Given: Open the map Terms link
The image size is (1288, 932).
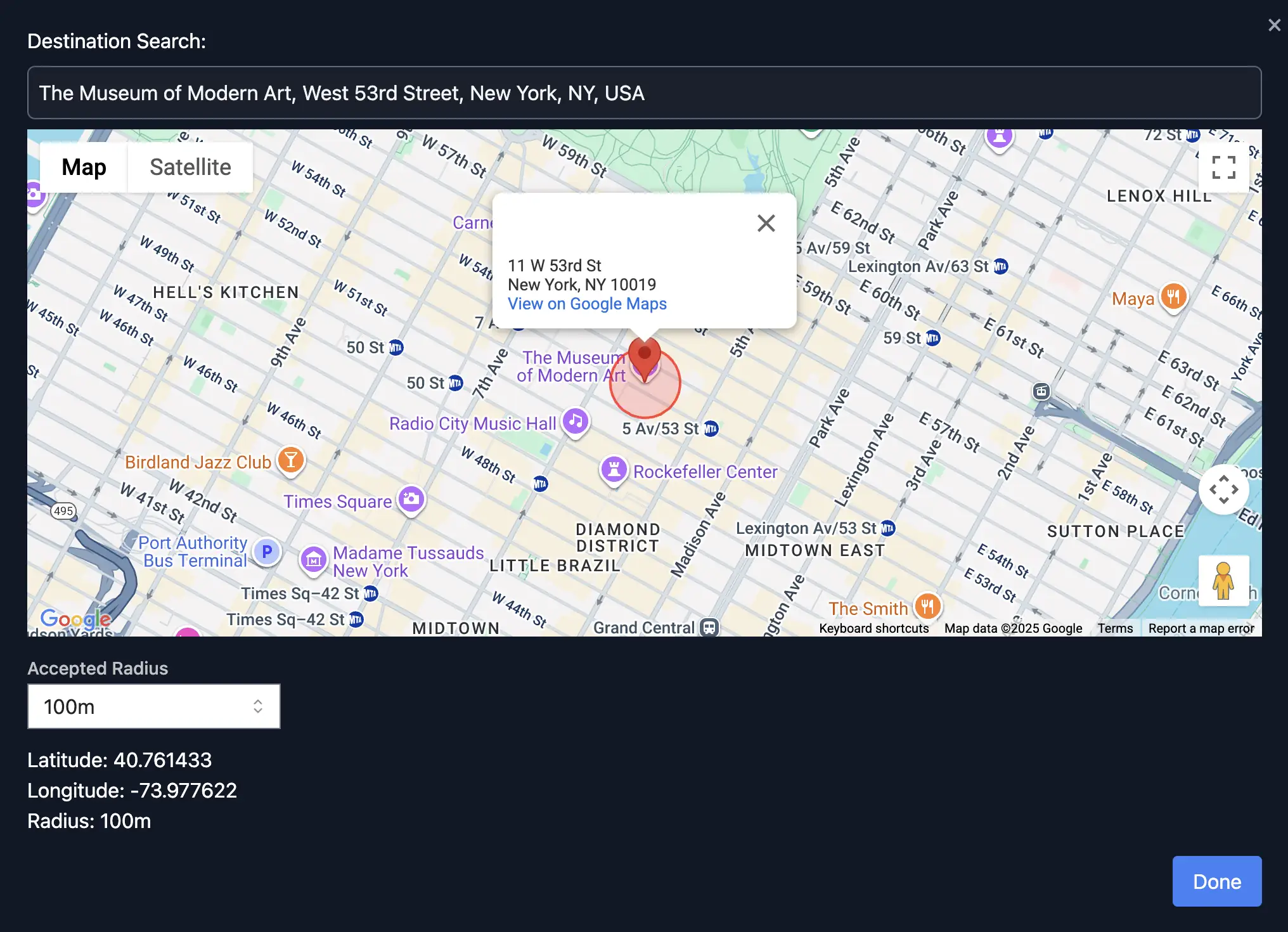Looking at the screenshot, I should pos(1115,628).
